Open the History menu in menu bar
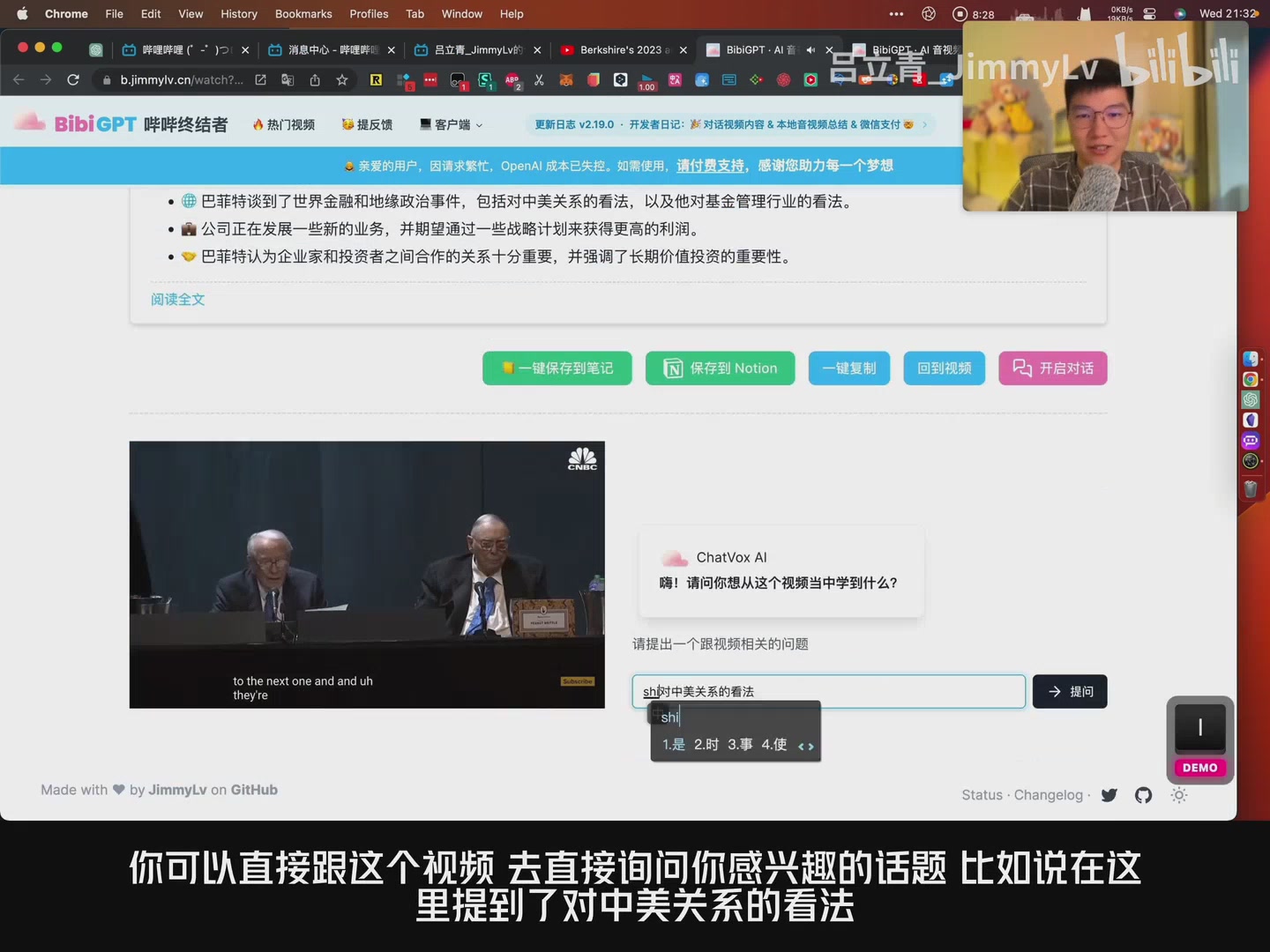 pyautogui.click(x=239, y=14)
